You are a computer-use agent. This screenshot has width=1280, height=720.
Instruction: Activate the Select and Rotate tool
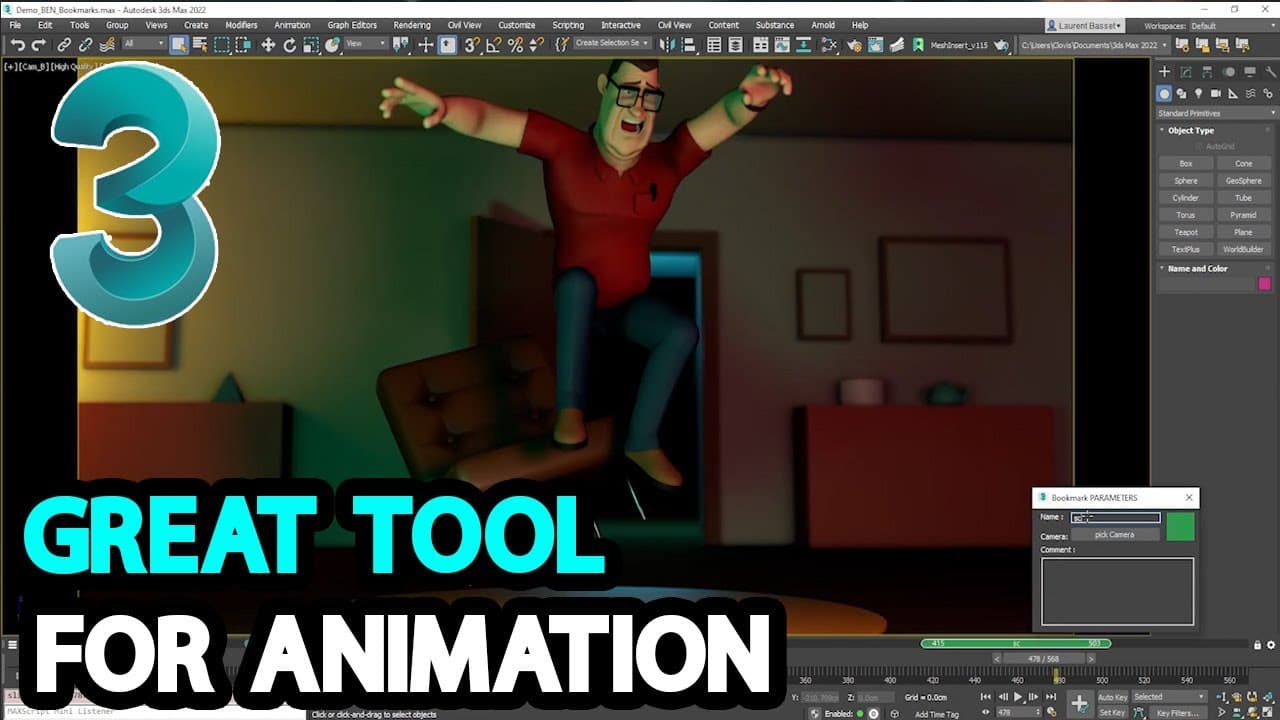(x=290, y=44)
